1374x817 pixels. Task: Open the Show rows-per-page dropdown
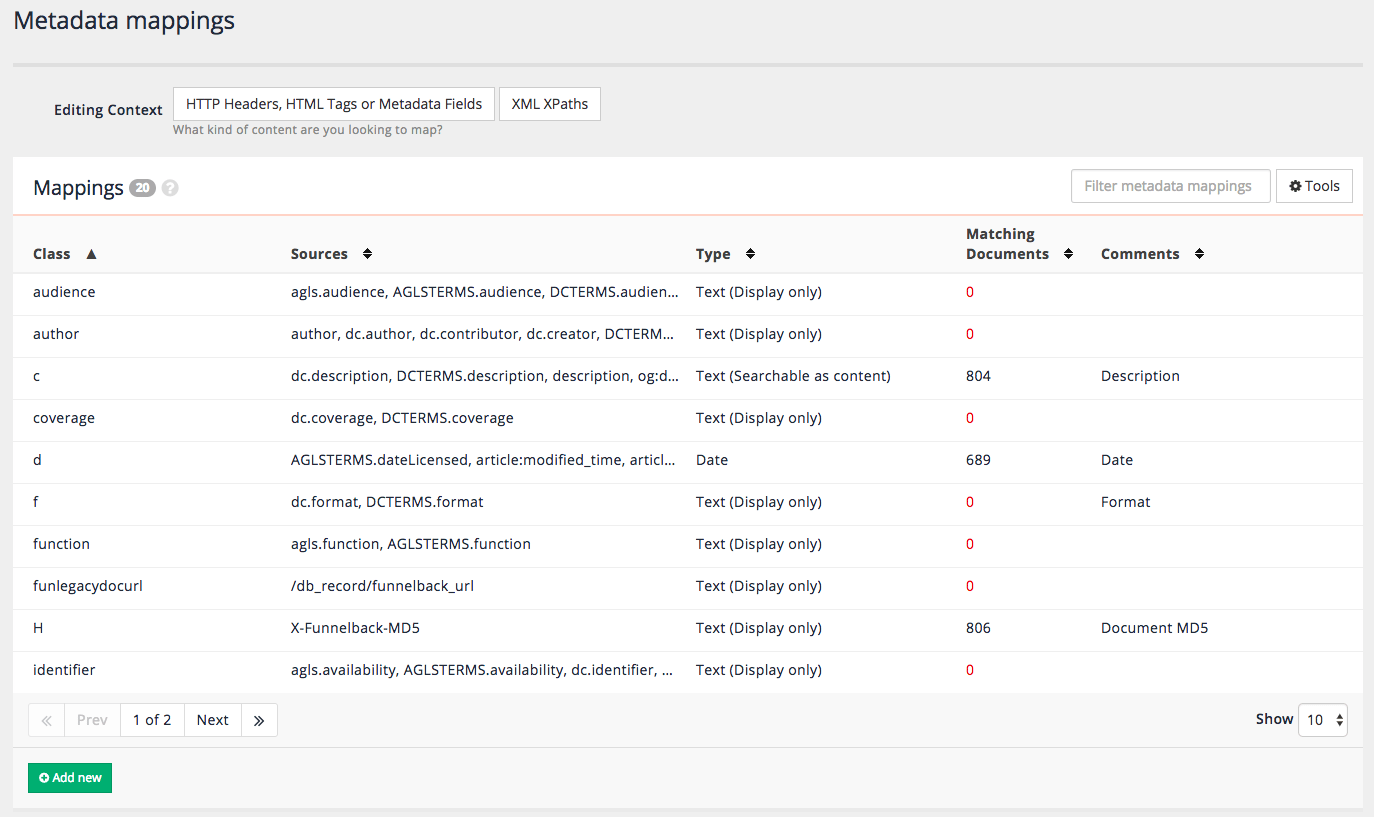click(x=1322, y=719)
